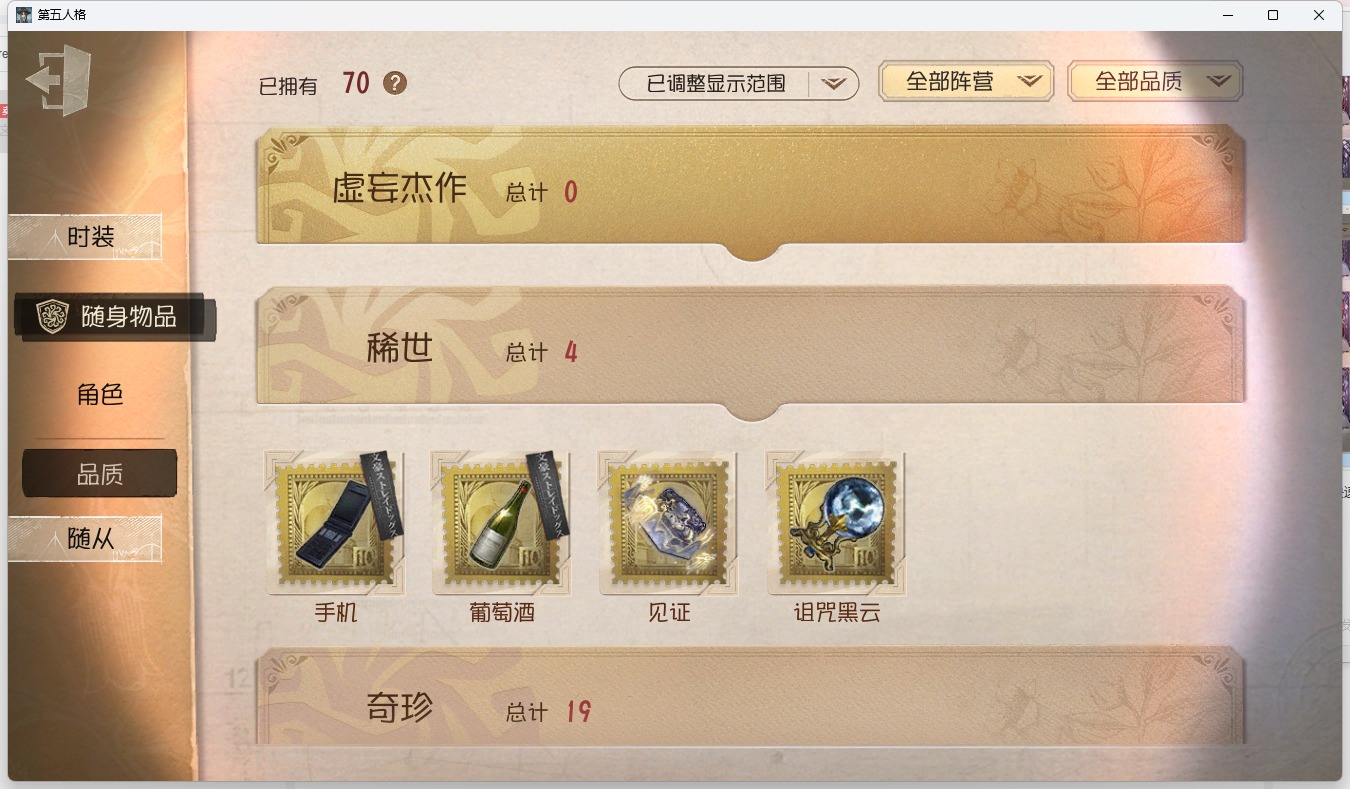Click the exit door icon
The width and height of the screenshot is (1350, 789).
(59, 80)
